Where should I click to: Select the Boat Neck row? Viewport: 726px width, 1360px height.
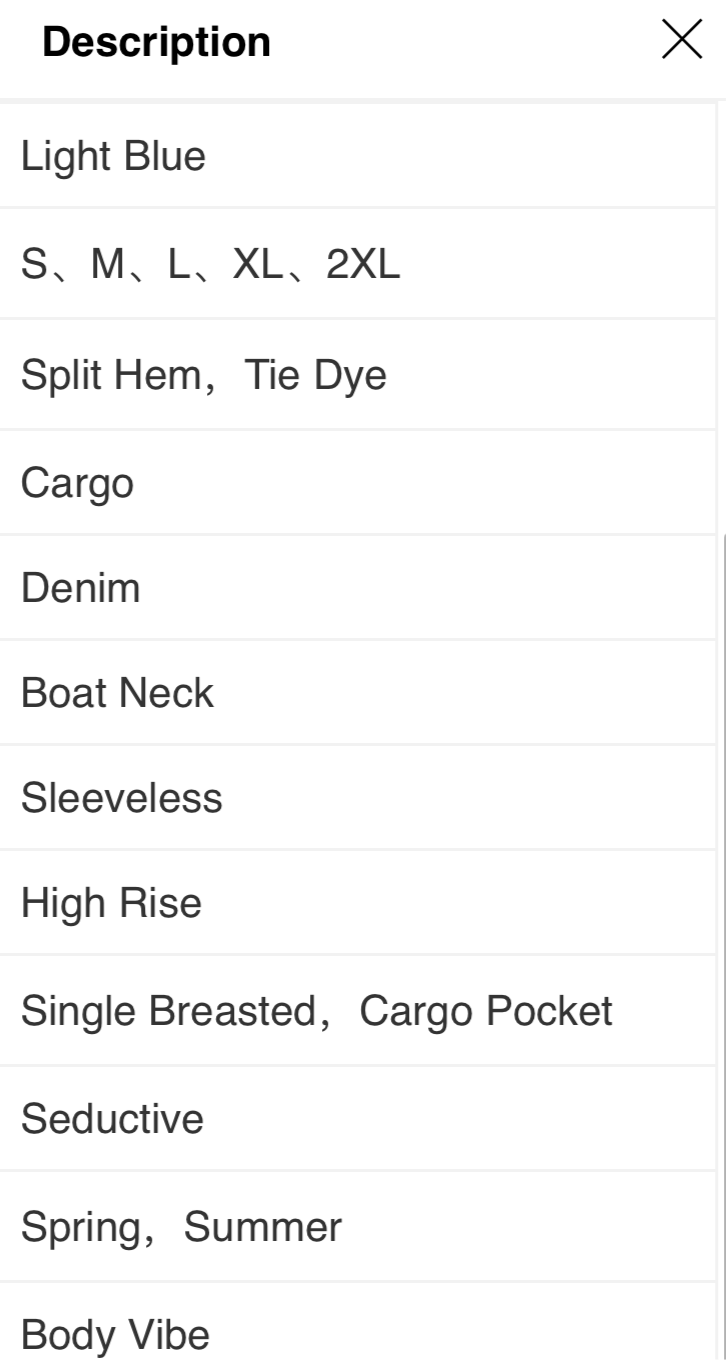pyautogui.click(x=359, y=694)
